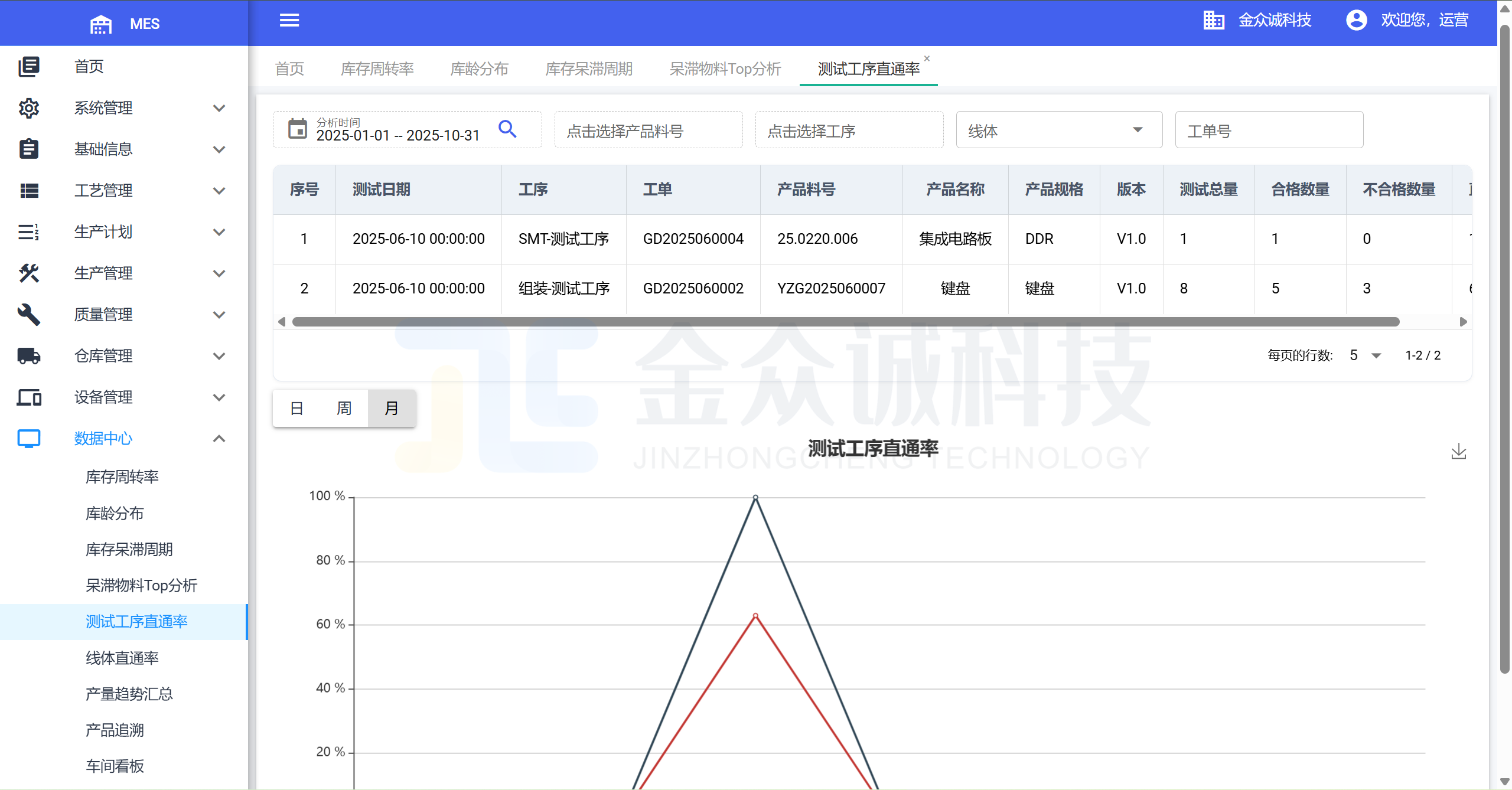Open 线体直通率 in the sidebar
This screenshot has width=1512, height=790.
[122, 658]
